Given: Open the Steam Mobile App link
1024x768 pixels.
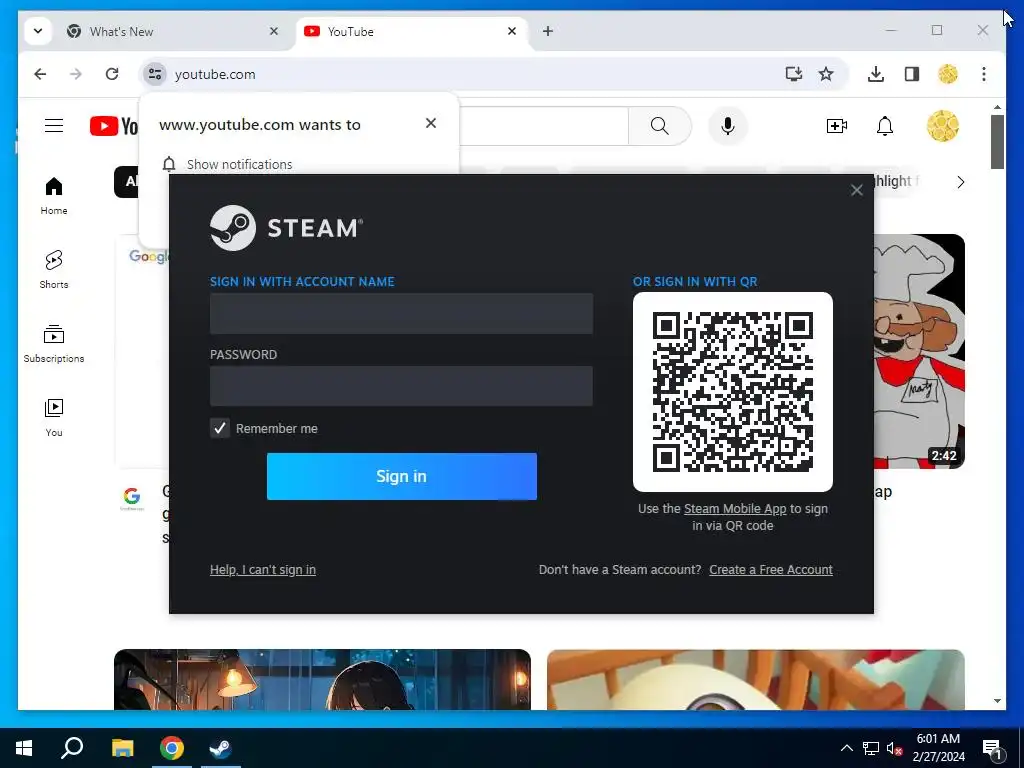Looking at the screenshot, I should (735, 509).
